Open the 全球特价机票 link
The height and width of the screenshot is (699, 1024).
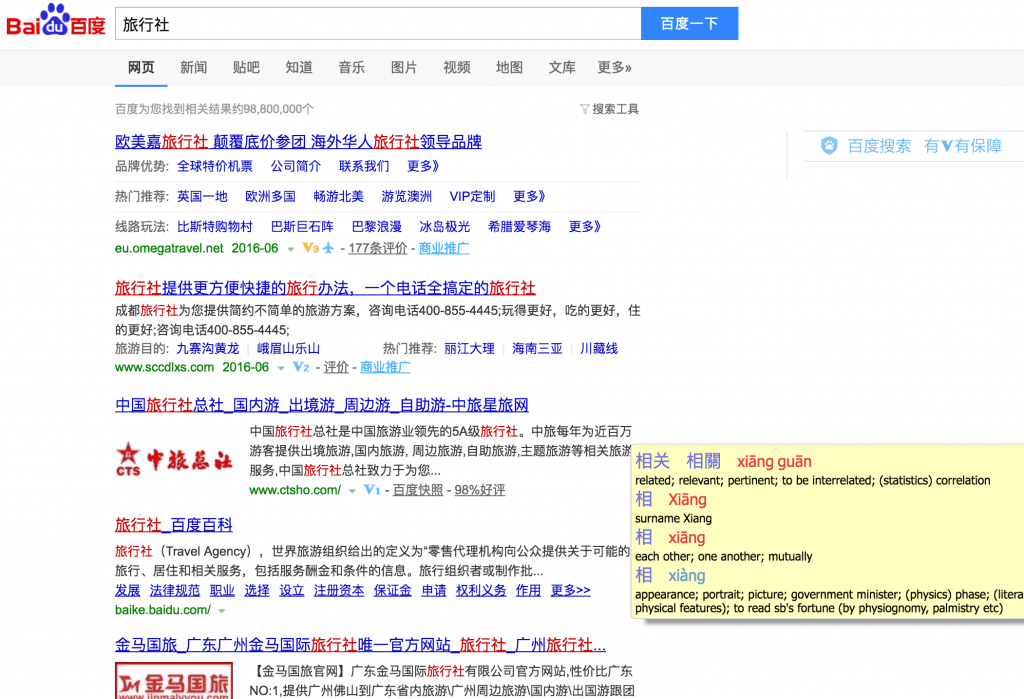click(215, 166)
